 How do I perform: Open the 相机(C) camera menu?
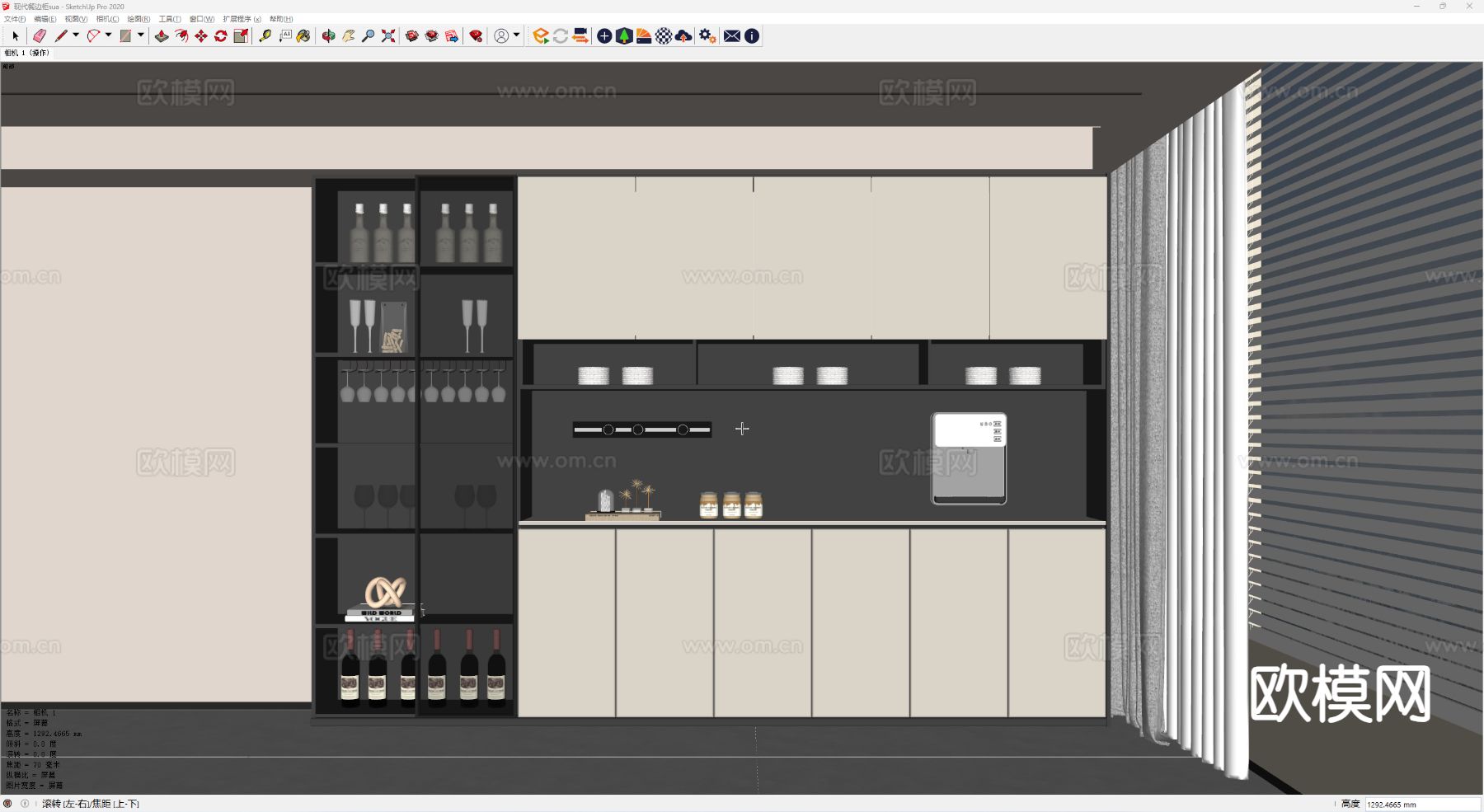[107, 19]
